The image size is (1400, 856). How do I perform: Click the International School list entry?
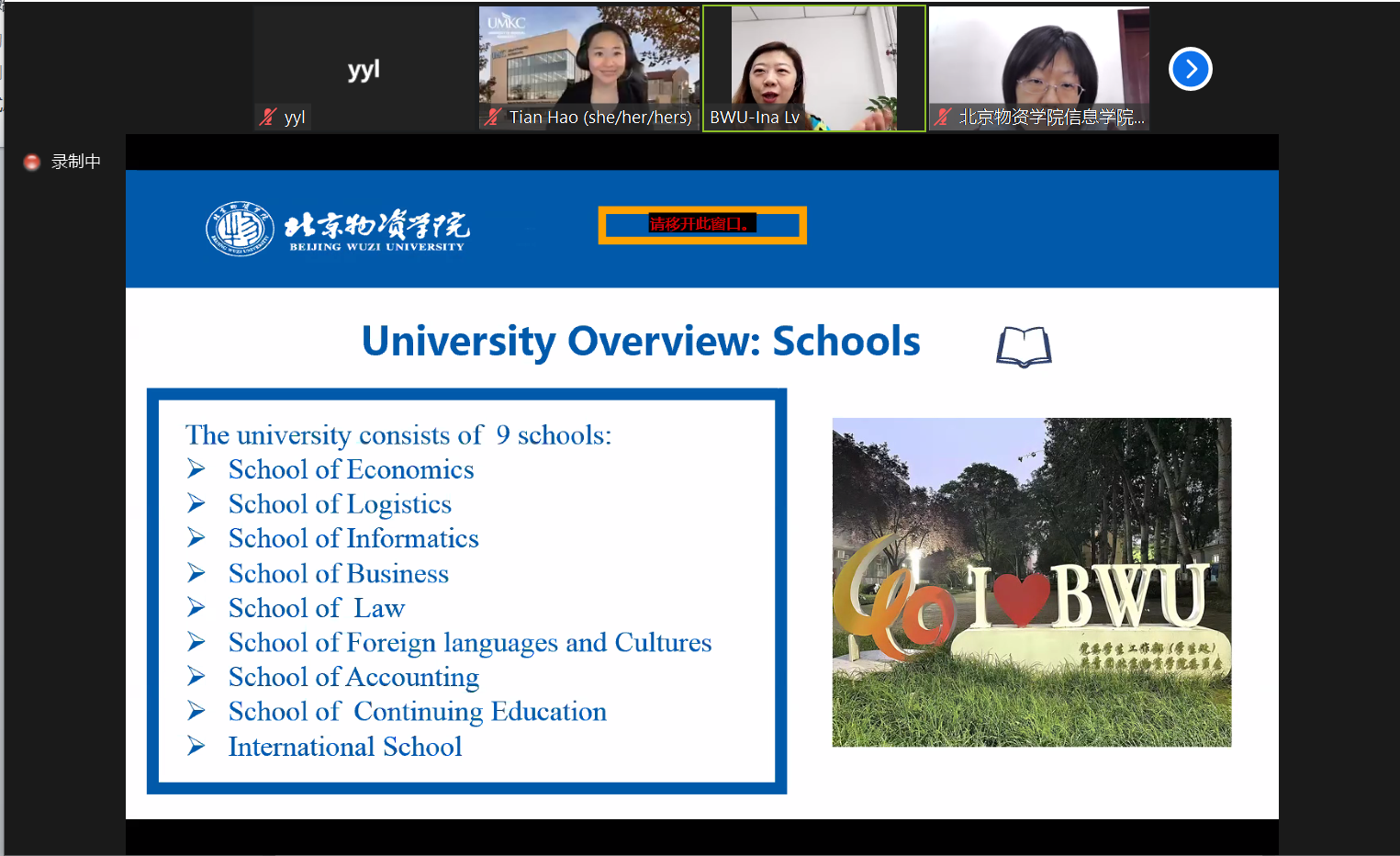(344, 747)
